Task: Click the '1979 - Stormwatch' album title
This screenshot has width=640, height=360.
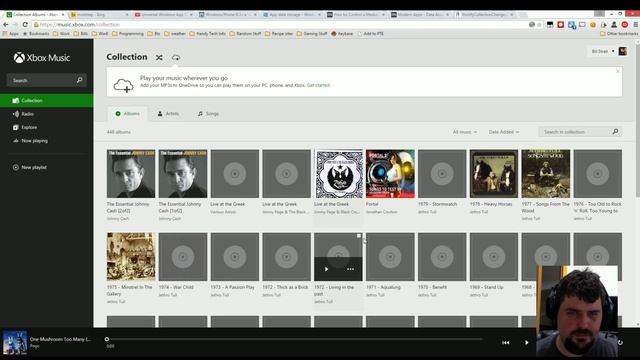Action: click(x=437, y=204)
